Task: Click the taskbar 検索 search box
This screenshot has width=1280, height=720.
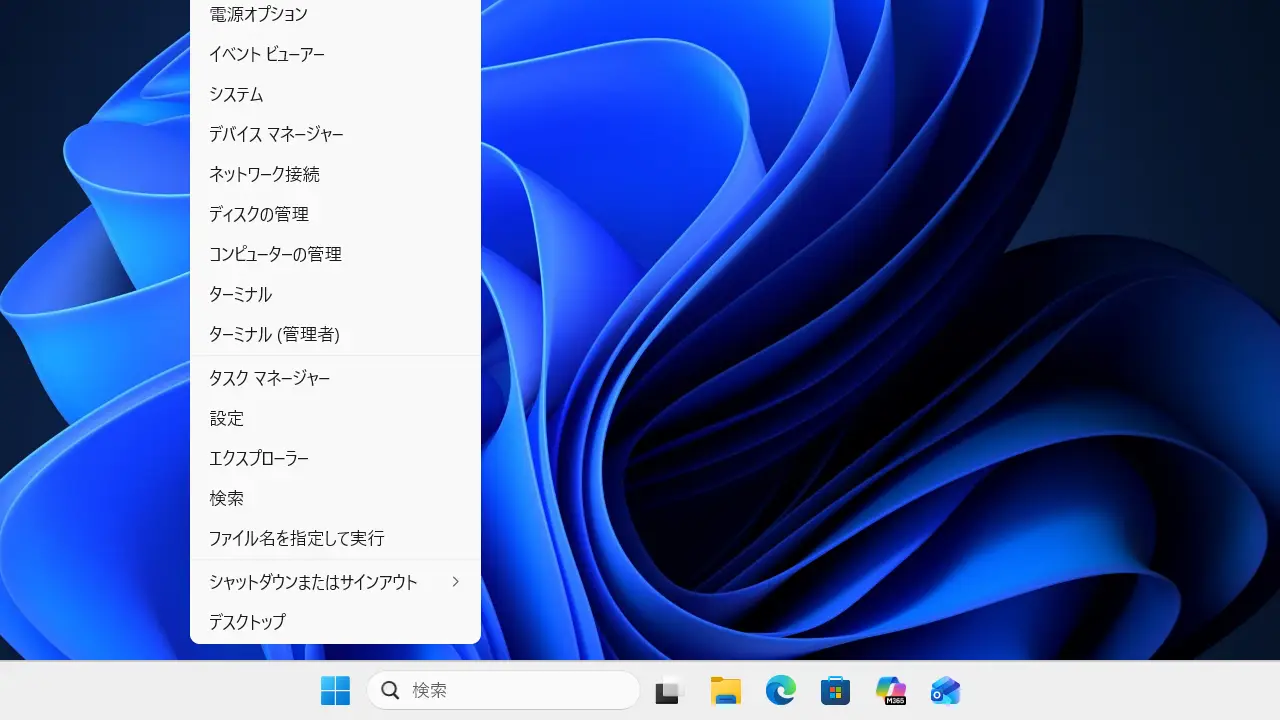Action: pyautogui.click(x=503, y=690)
